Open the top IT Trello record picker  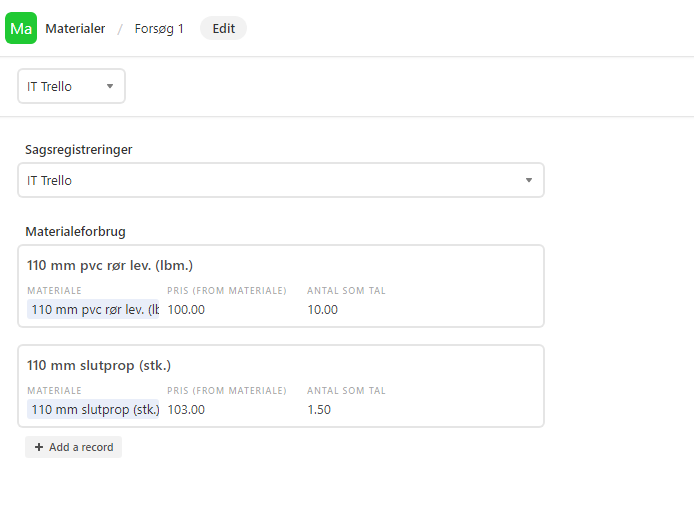tap(71, 86)
